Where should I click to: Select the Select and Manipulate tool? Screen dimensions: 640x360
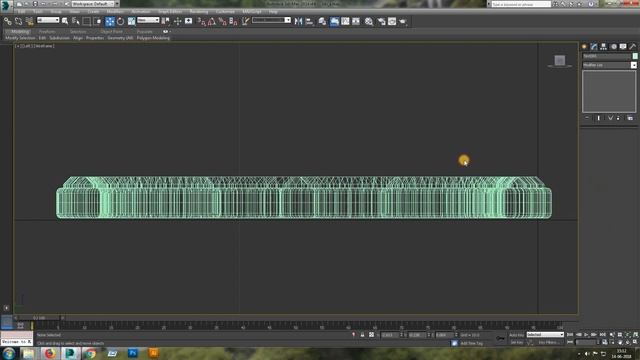click(x=178, y=21)
